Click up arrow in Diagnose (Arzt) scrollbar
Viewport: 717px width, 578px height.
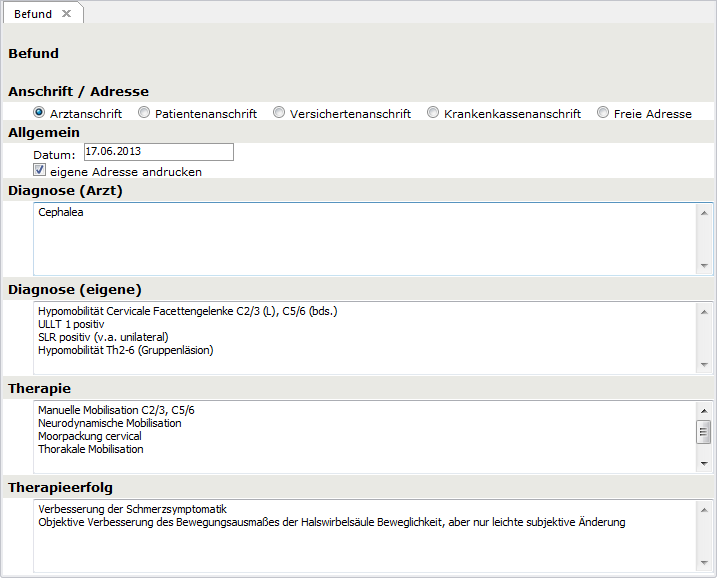click(x=704, y=212)
